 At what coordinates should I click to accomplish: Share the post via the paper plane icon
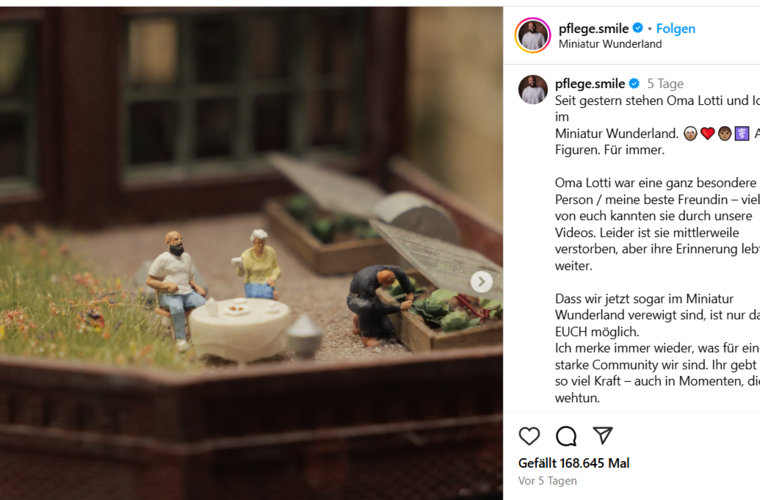[x=603, y=436]
